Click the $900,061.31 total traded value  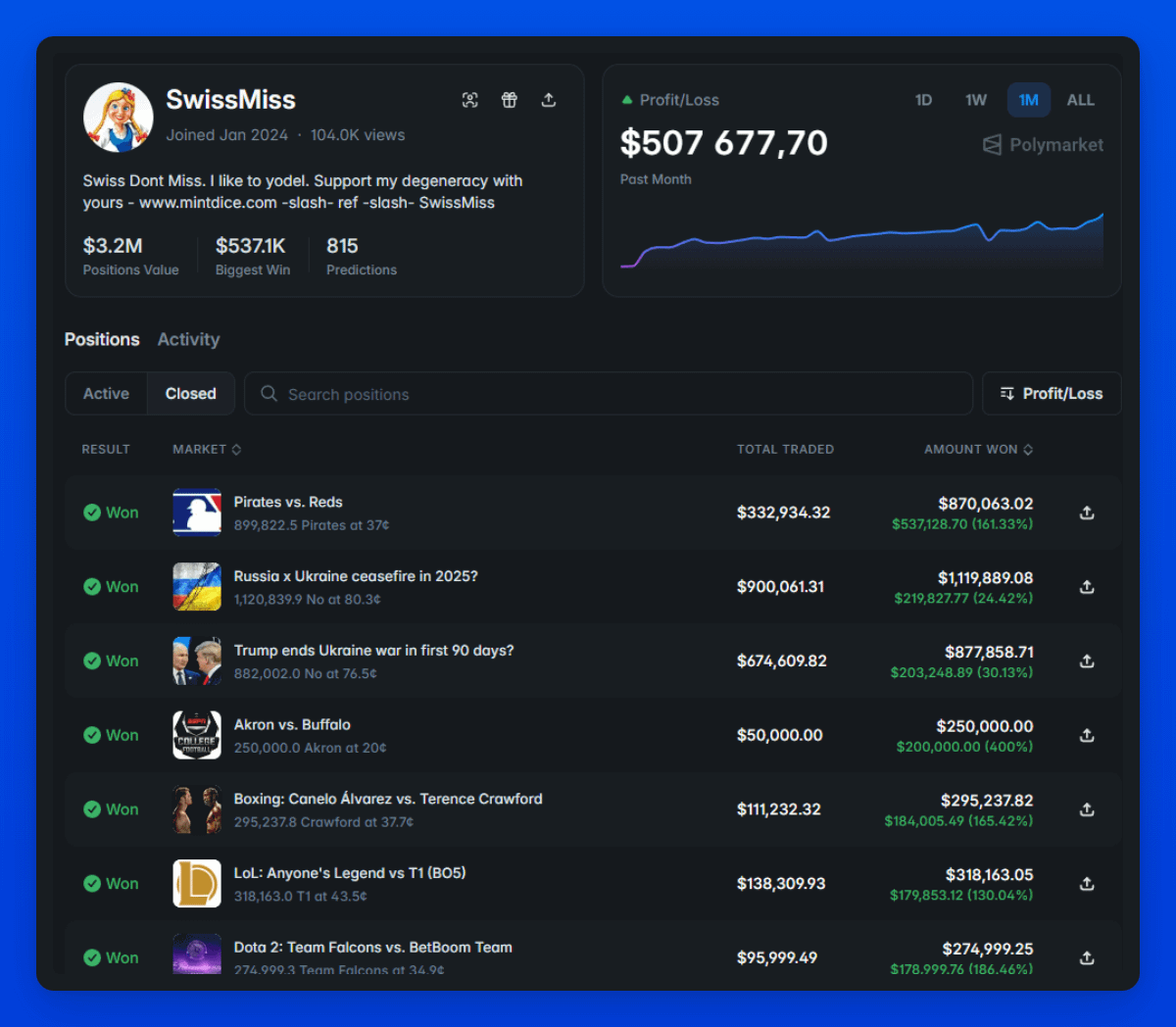coord(781,587)
